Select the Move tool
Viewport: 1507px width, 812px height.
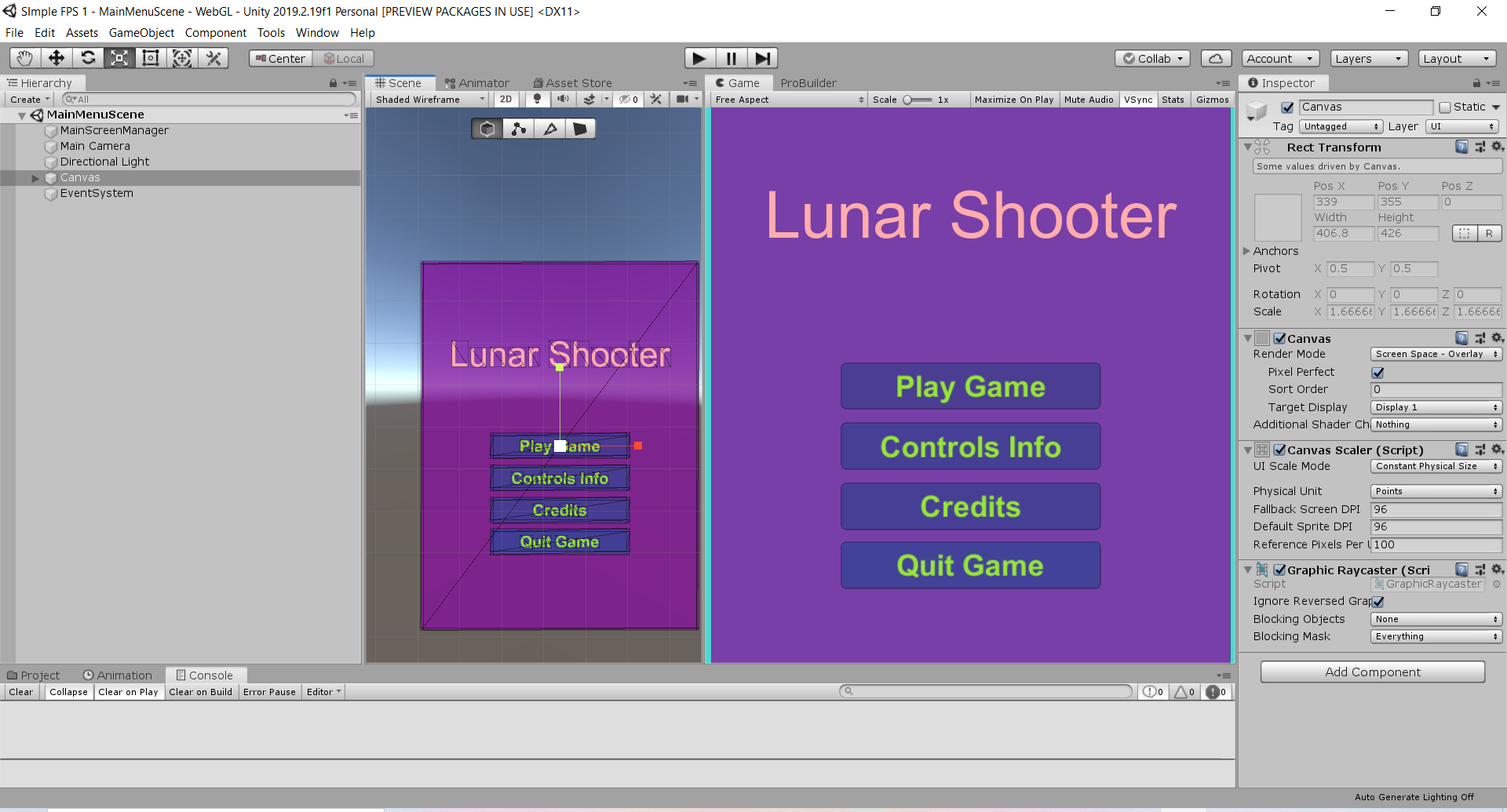[57, 58]
